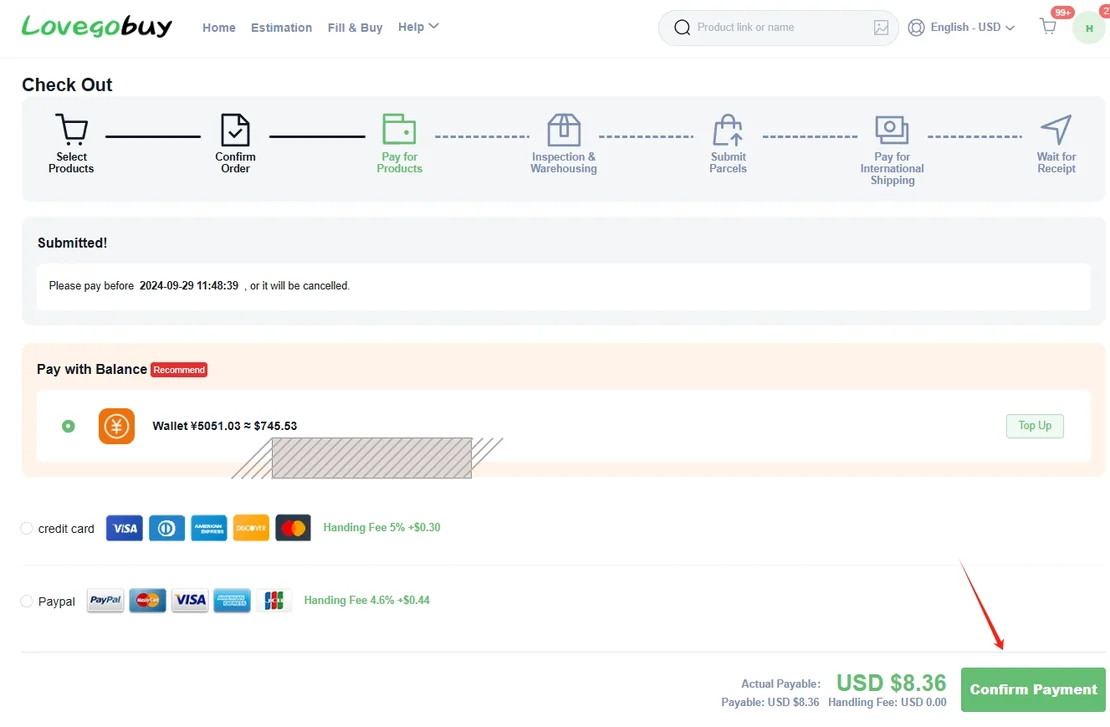1110x727 pixels.
Task: Select the credit card payment option
Action: coord(26,528)
